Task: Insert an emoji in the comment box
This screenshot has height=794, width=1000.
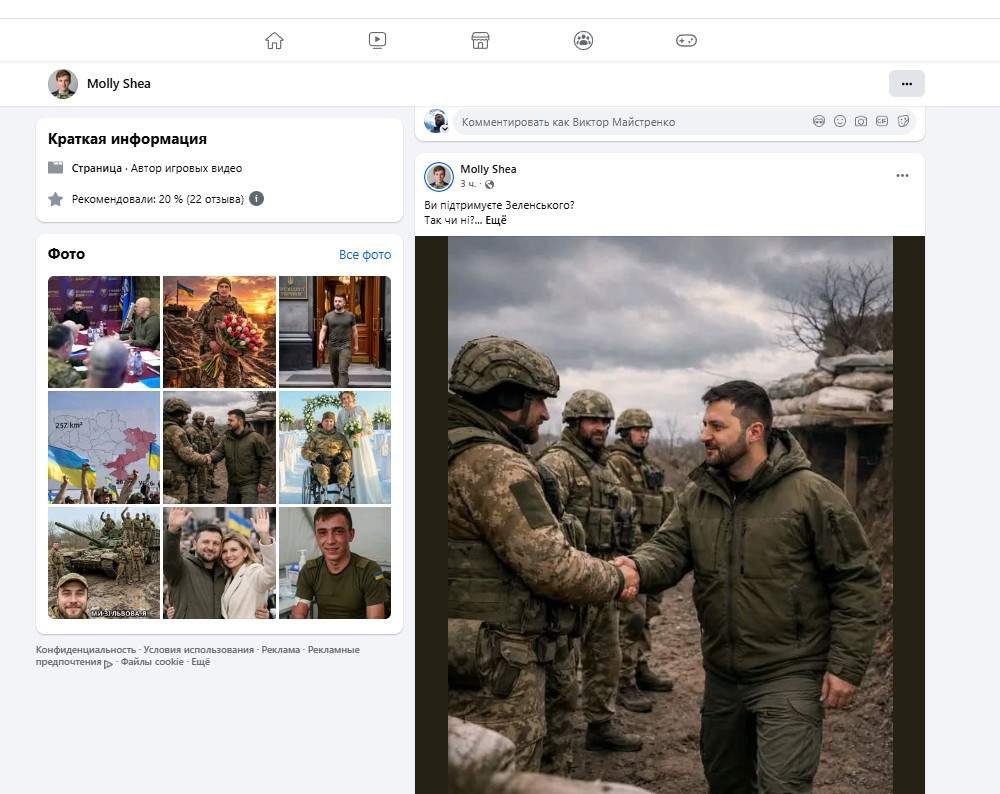Action: pyautogui.click(x=840, y=121)
